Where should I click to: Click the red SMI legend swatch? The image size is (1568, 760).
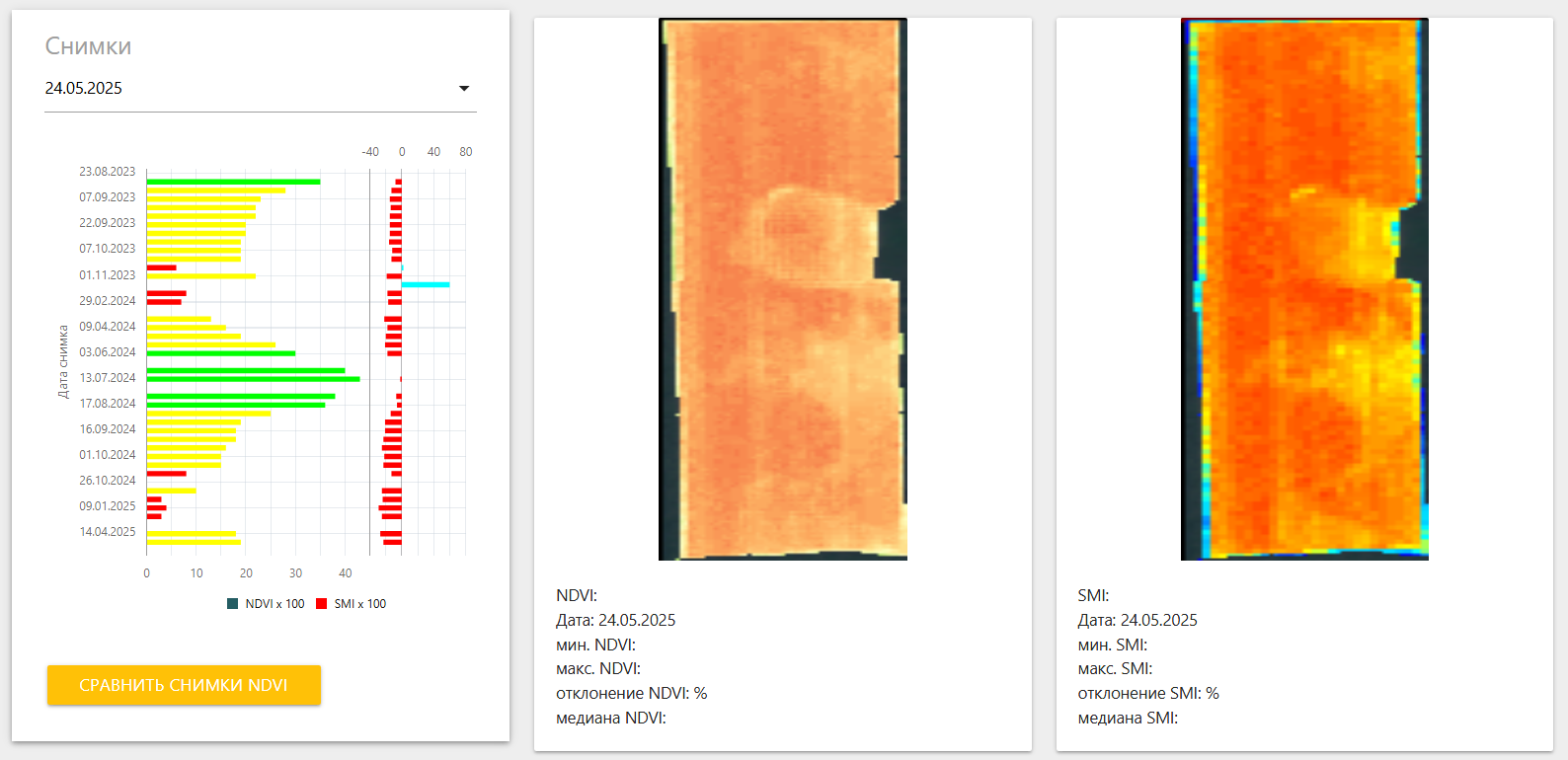(x=321, y=604)
